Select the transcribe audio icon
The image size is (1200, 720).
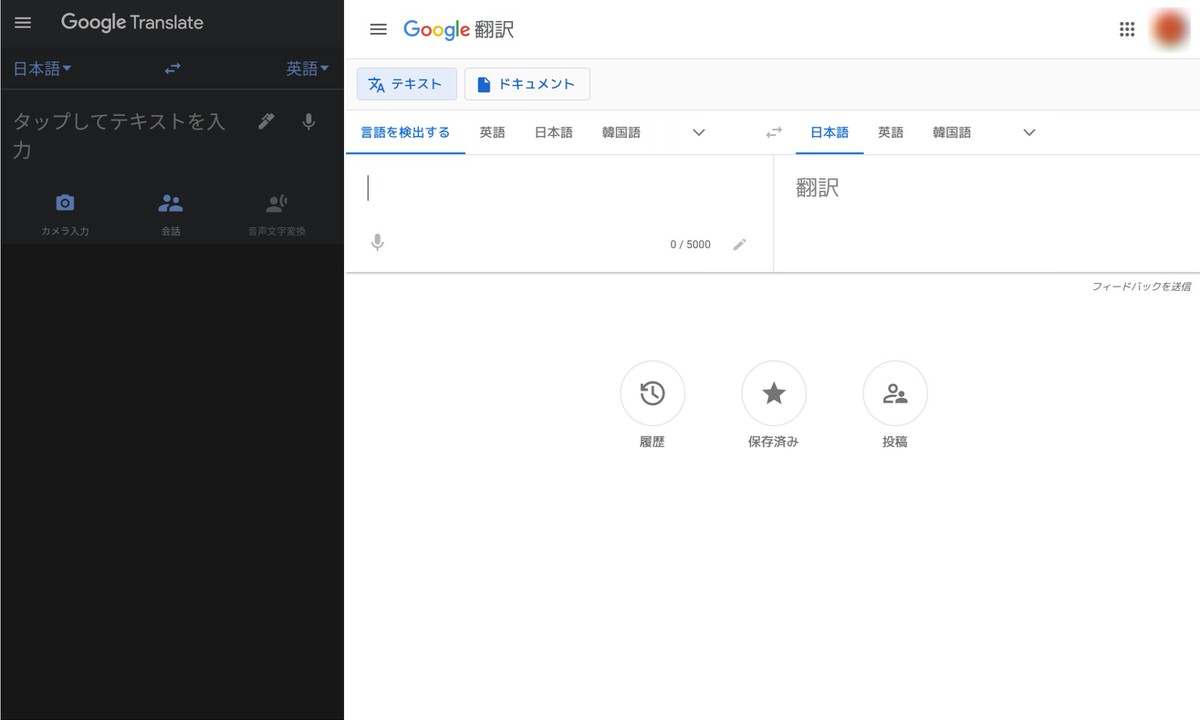(x=276, y=202)
